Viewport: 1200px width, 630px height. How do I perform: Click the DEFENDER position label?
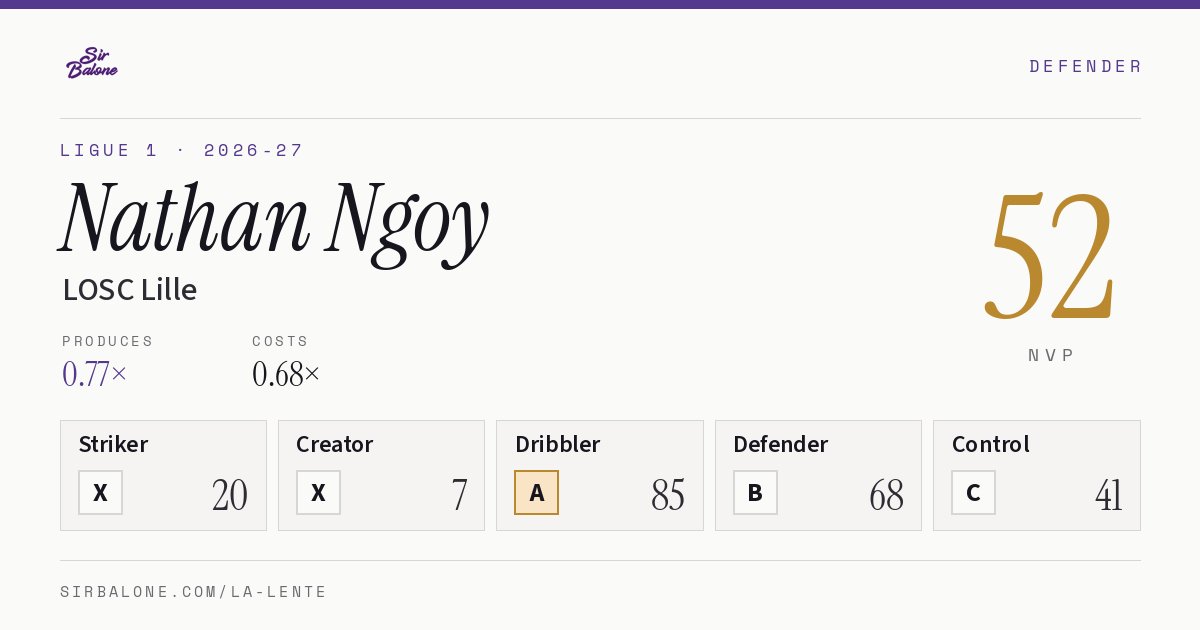pyautogui.click(x=1085, y=66)
